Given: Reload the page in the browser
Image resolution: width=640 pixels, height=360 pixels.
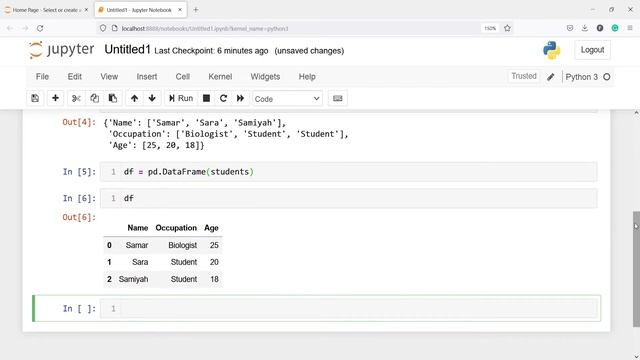Looking at the screenshot, I should click(x=40, y=28).
